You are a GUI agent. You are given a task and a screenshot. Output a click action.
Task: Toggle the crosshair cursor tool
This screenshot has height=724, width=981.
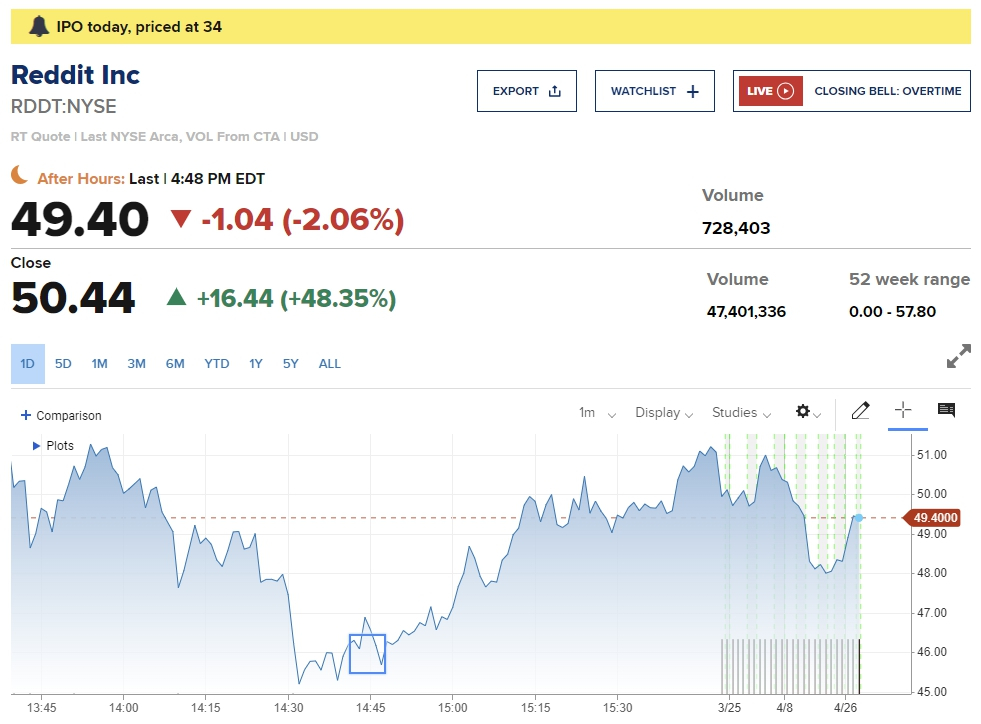pos(903,411)
